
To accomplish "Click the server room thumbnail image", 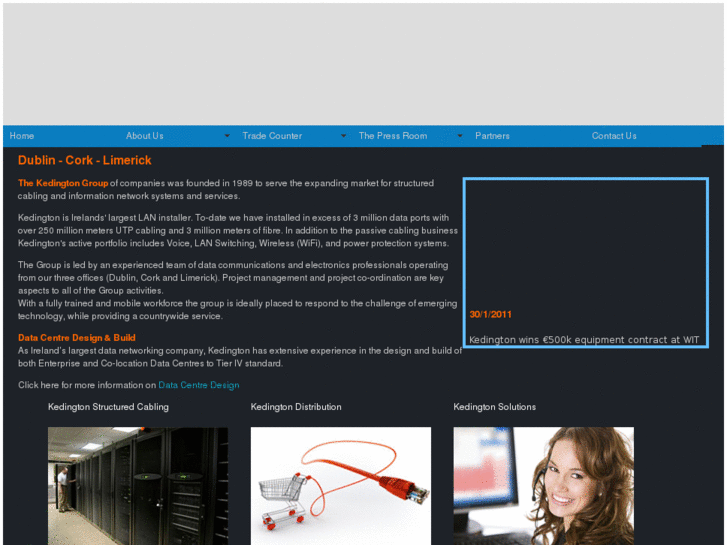I will 138,486.
